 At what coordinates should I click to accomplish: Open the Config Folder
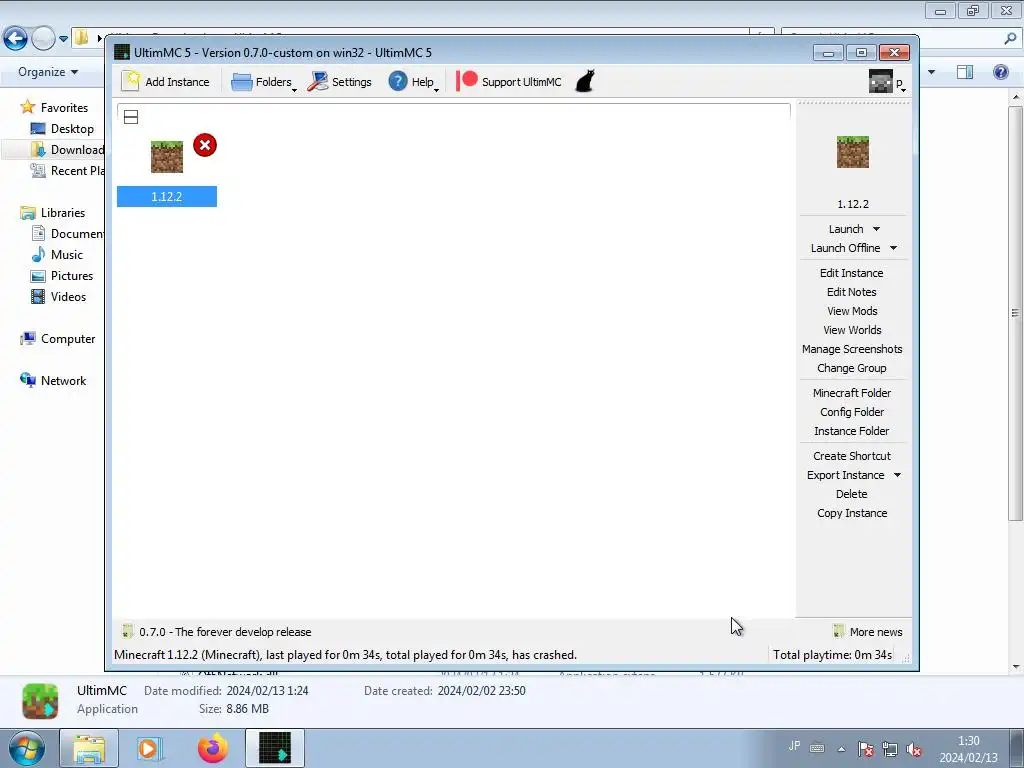(852, 412)
